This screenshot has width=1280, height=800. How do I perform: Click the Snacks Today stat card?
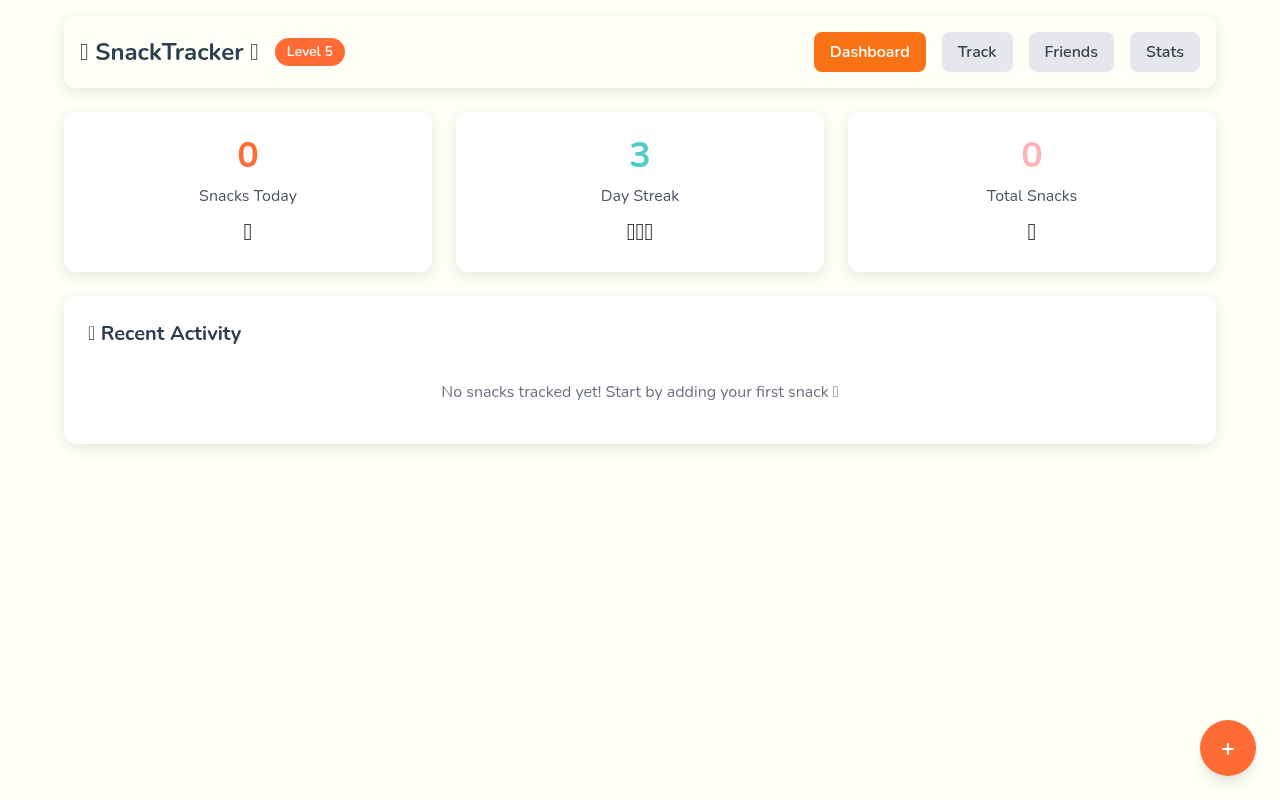(248, 191)
